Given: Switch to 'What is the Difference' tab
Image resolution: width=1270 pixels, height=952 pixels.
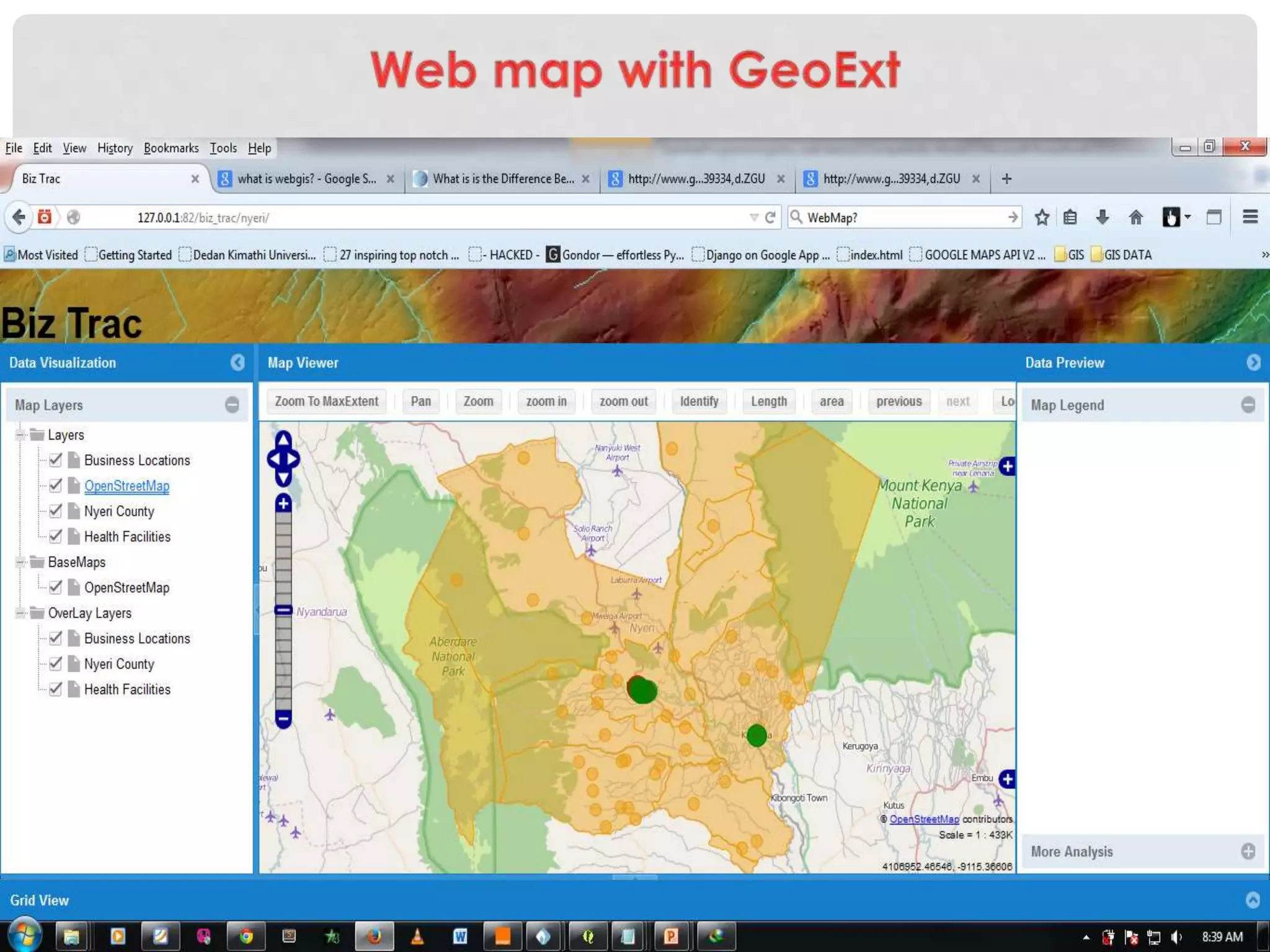Looking at the screenshot, I should point(502,179).
